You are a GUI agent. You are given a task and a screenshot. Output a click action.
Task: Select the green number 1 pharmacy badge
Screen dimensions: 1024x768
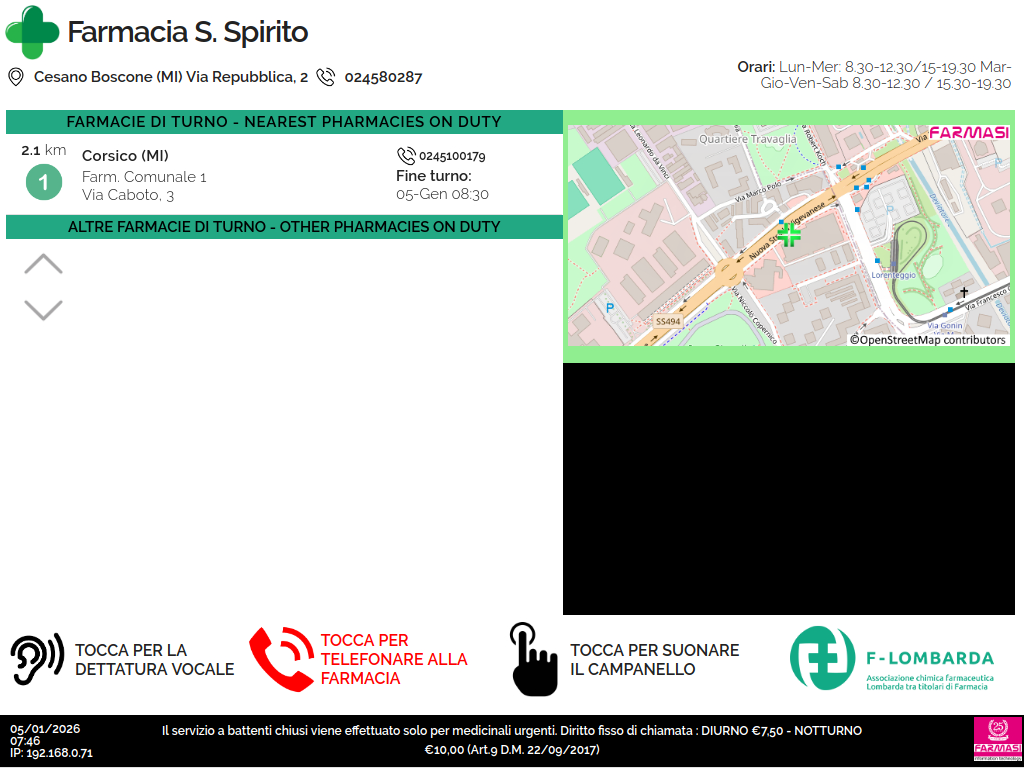[x=43, y=183]
